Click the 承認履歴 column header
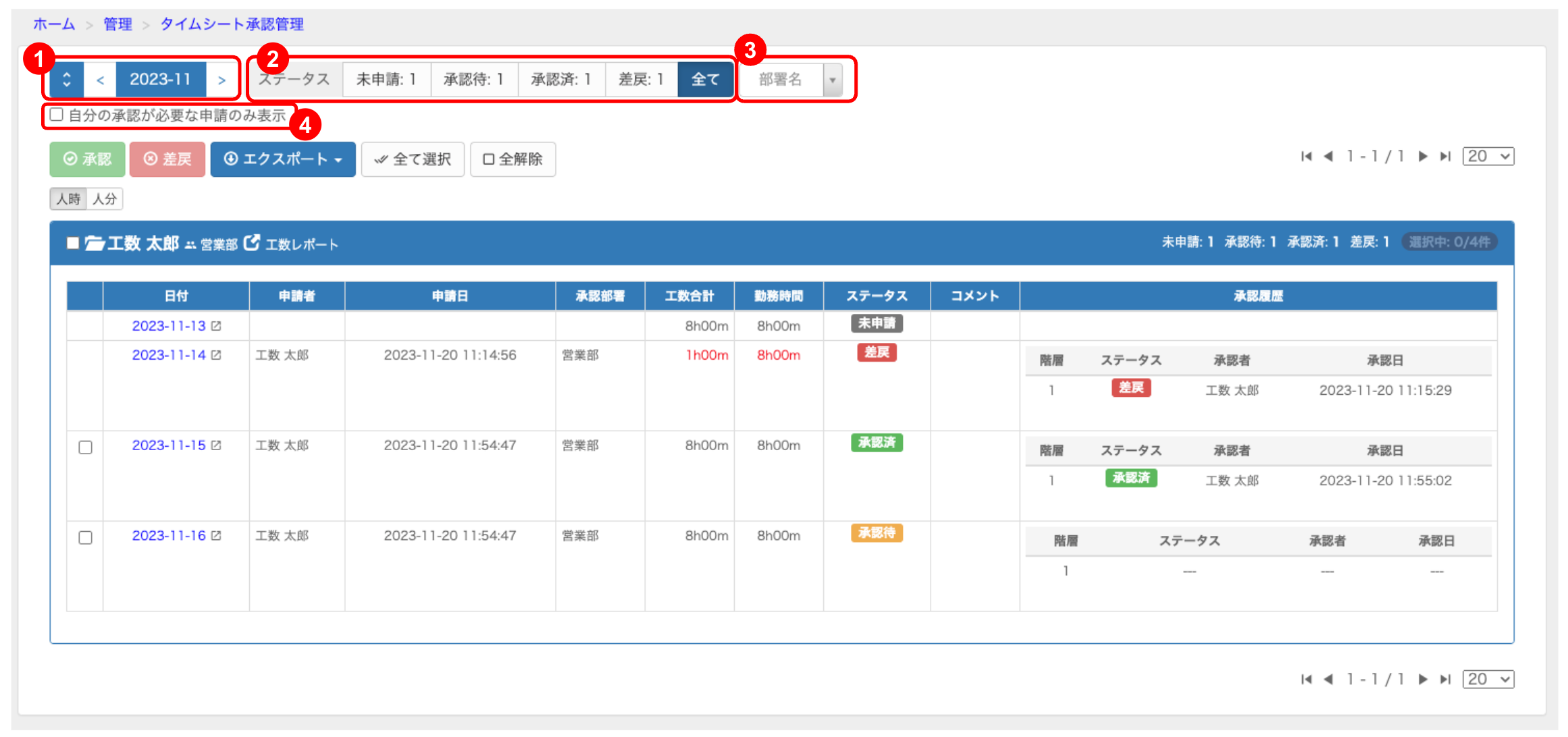1568x737 pixels. coord(1258,296)
